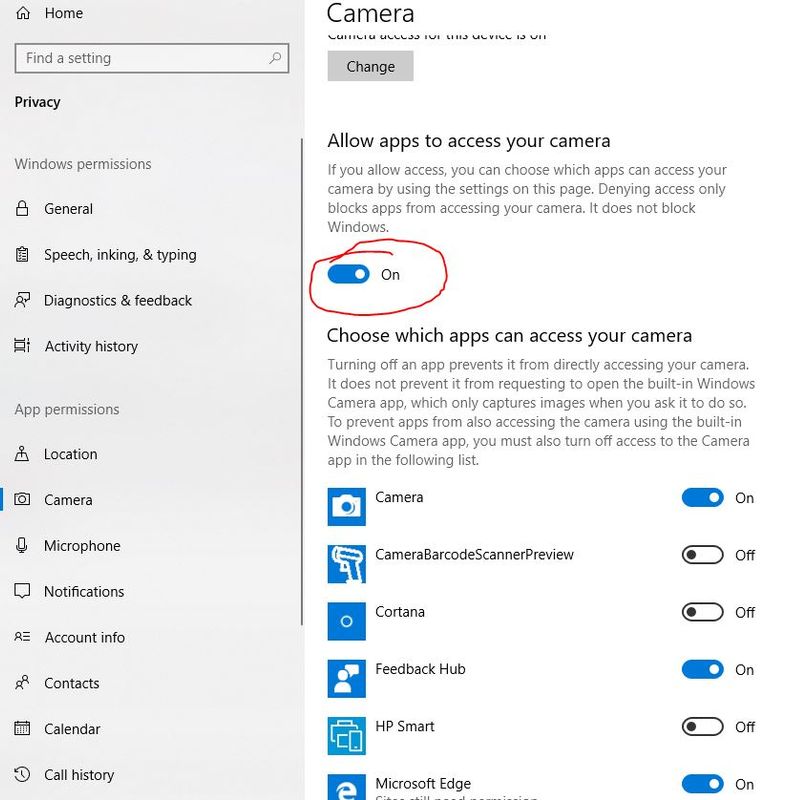
Task: Click the search magnifier icon
Action: pos(275,58)
